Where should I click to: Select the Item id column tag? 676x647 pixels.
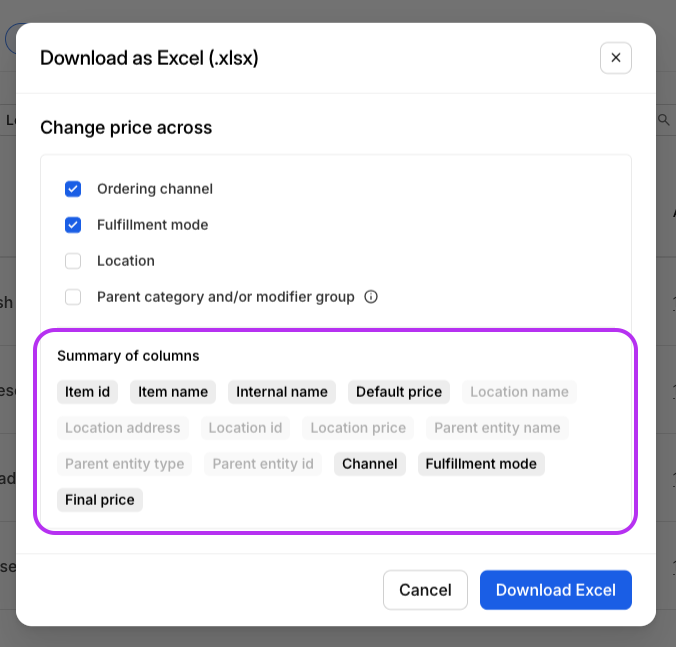point(87,392)
